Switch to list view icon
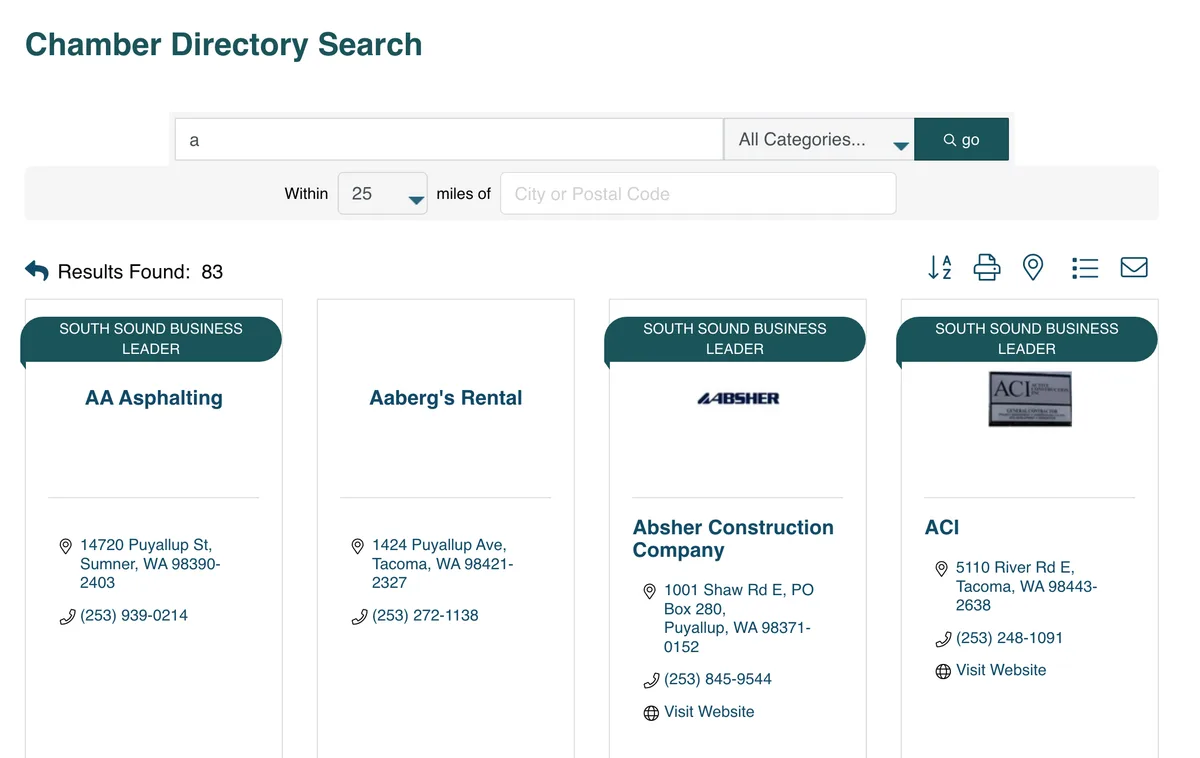This screenshot has width=1200, height=758. tap(1085, 268)
